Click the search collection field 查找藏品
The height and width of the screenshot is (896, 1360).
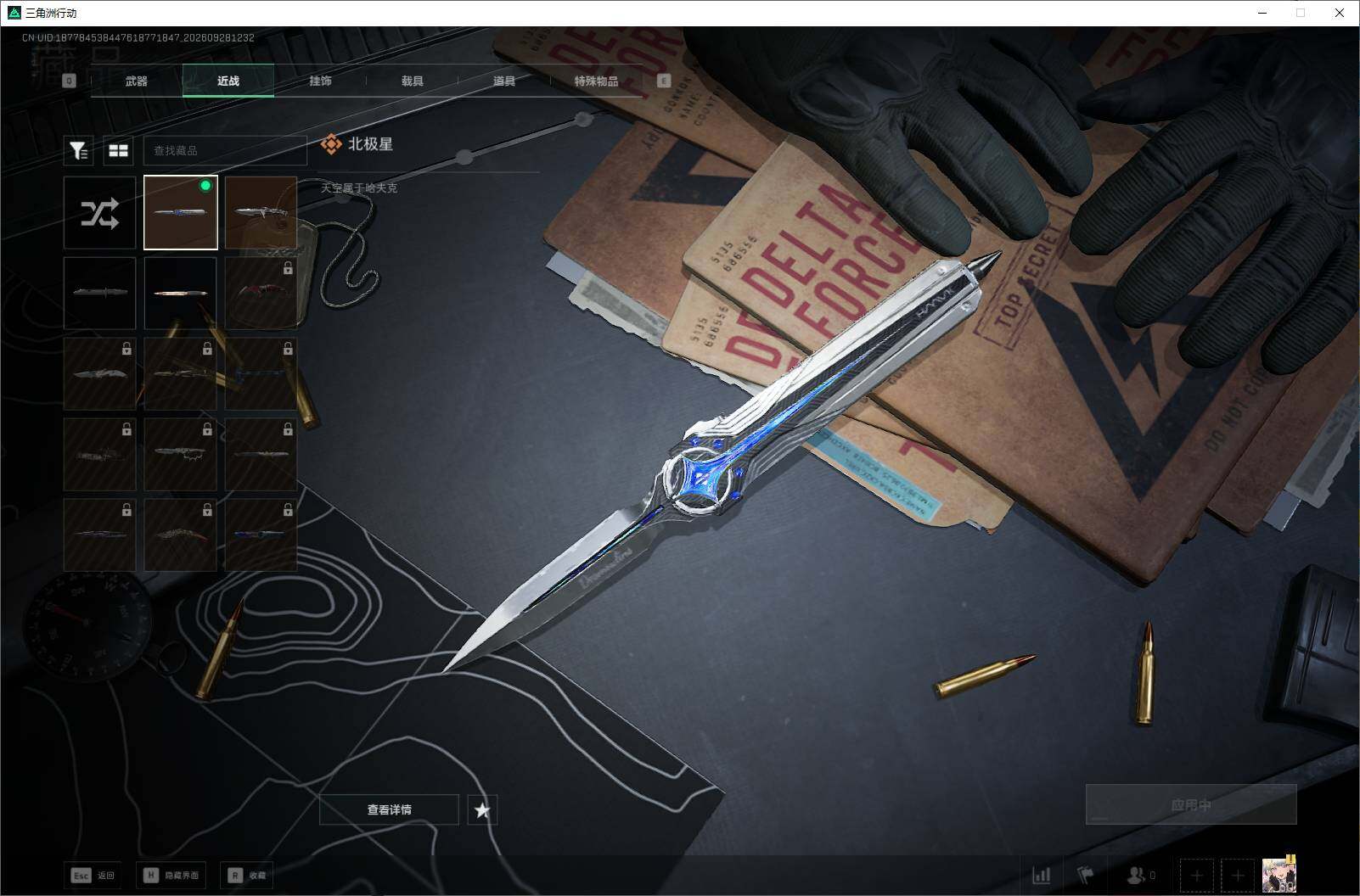(x=225, y=150)
